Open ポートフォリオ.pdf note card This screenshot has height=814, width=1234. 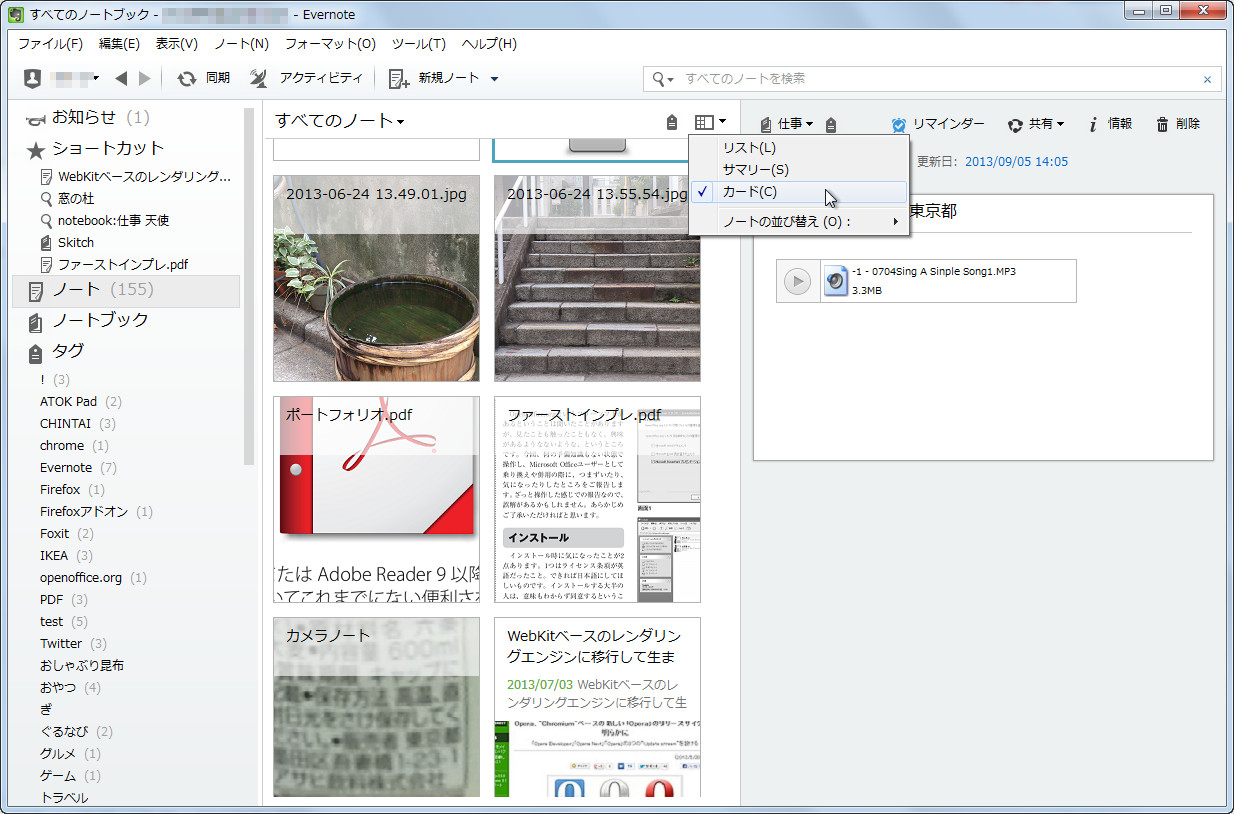tap(376, 499)
